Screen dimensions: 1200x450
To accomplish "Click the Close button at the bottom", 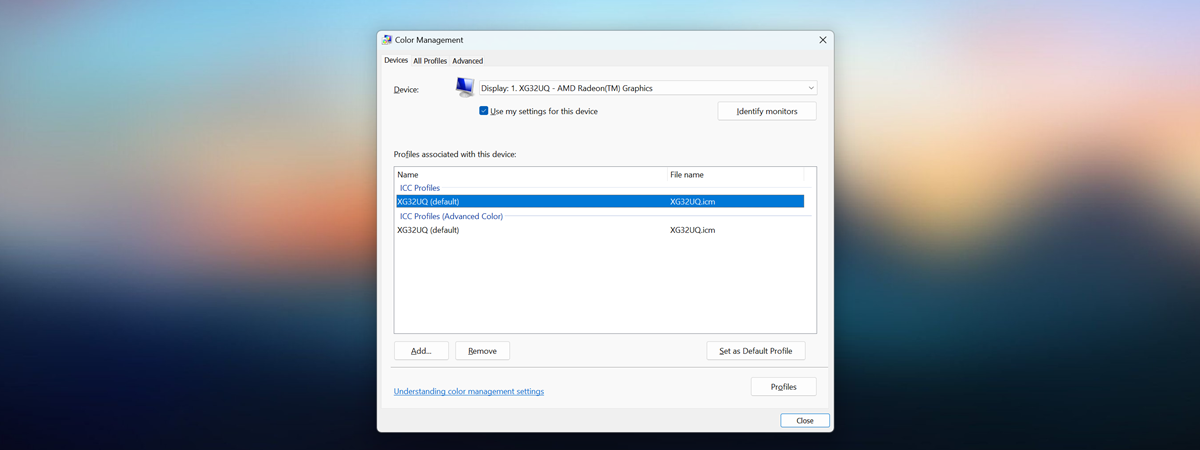I will pos(805,420).
